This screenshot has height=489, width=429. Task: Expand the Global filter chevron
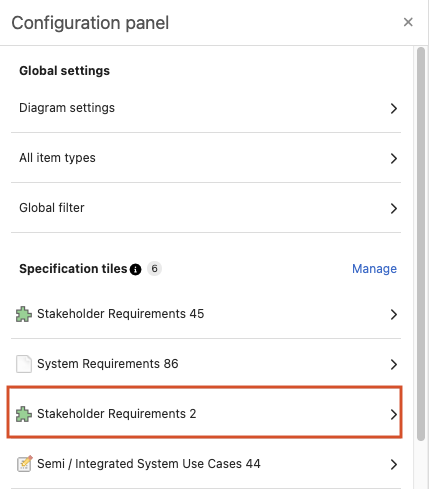394,208
